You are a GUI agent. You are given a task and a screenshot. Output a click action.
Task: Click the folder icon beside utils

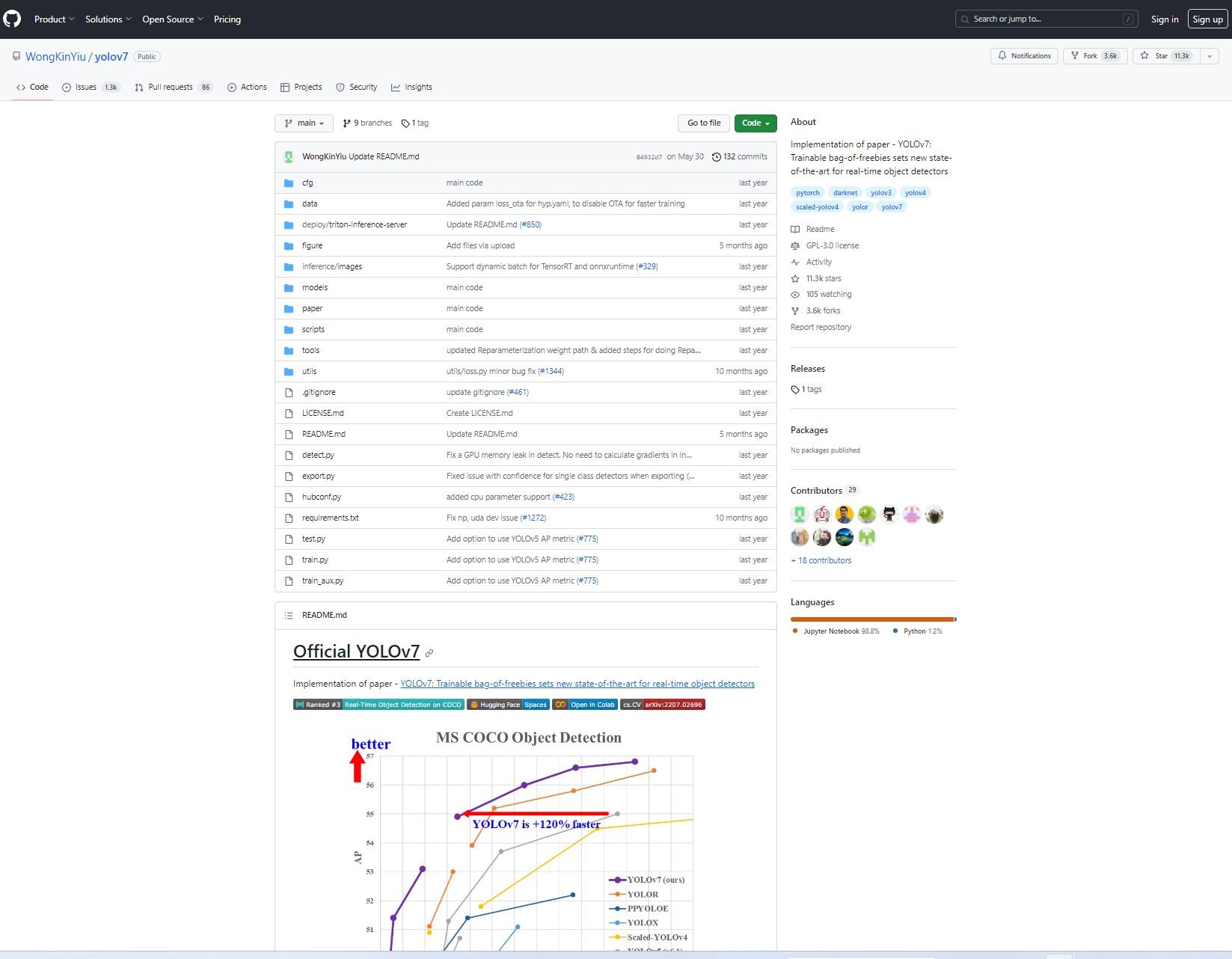click(289, 372)
